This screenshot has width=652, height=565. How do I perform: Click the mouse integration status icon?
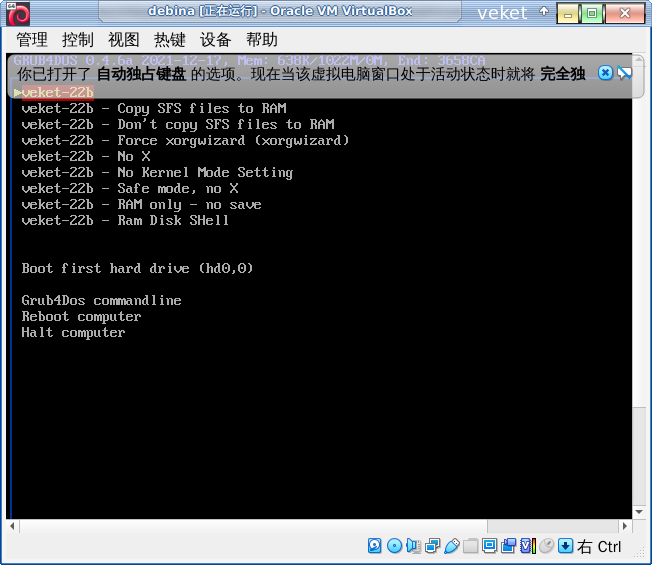(x=546, y=545)
